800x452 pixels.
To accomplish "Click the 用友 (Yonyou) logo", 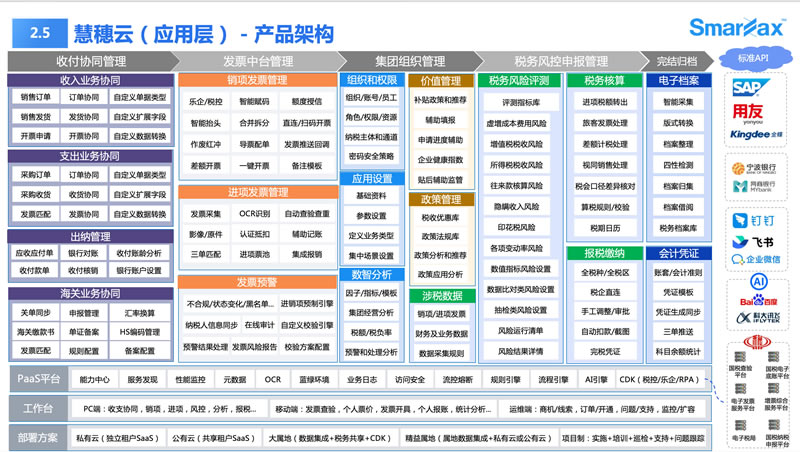I will tap(755, 112).
